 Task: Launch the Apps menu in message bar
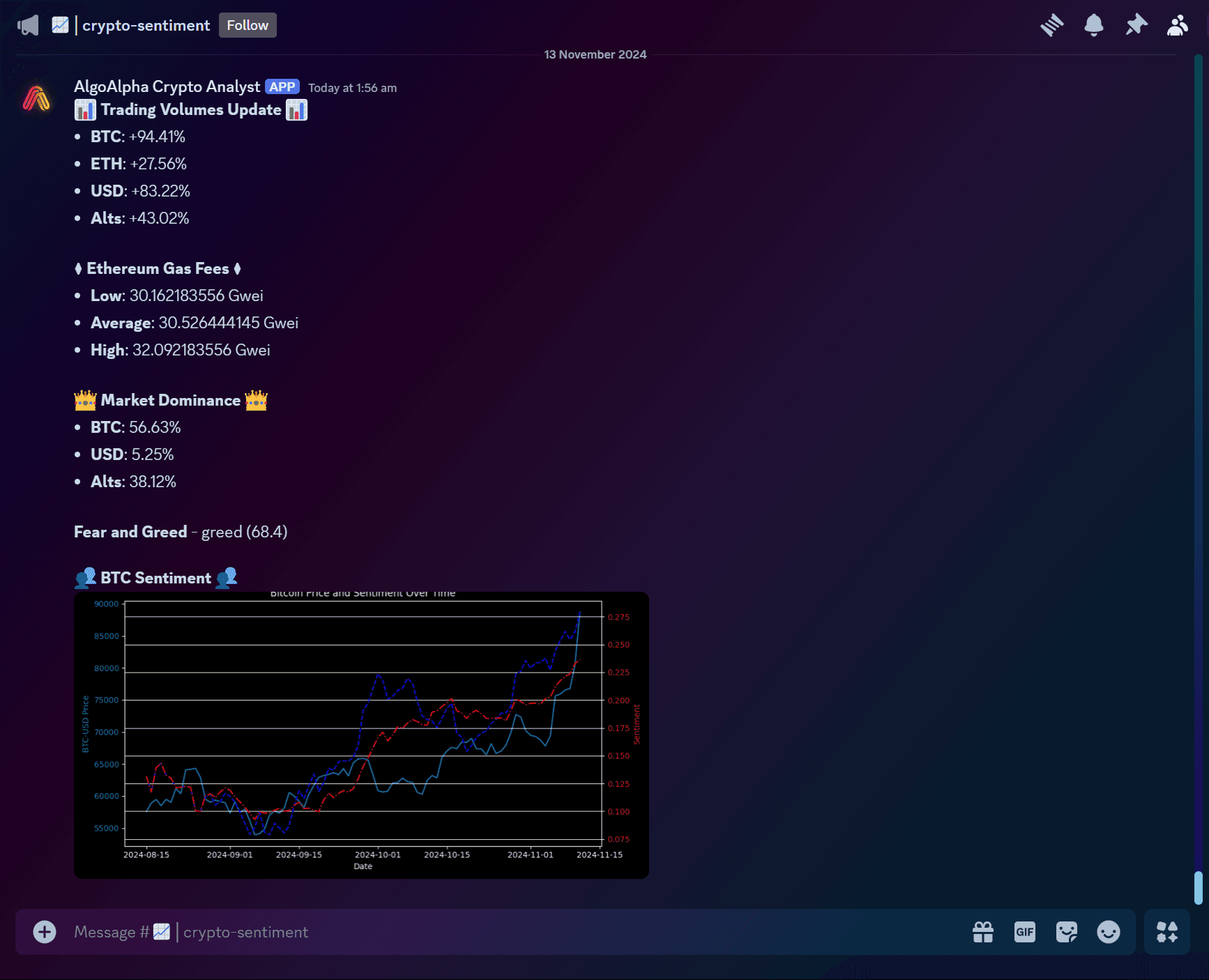click(x=1166, y=932)
